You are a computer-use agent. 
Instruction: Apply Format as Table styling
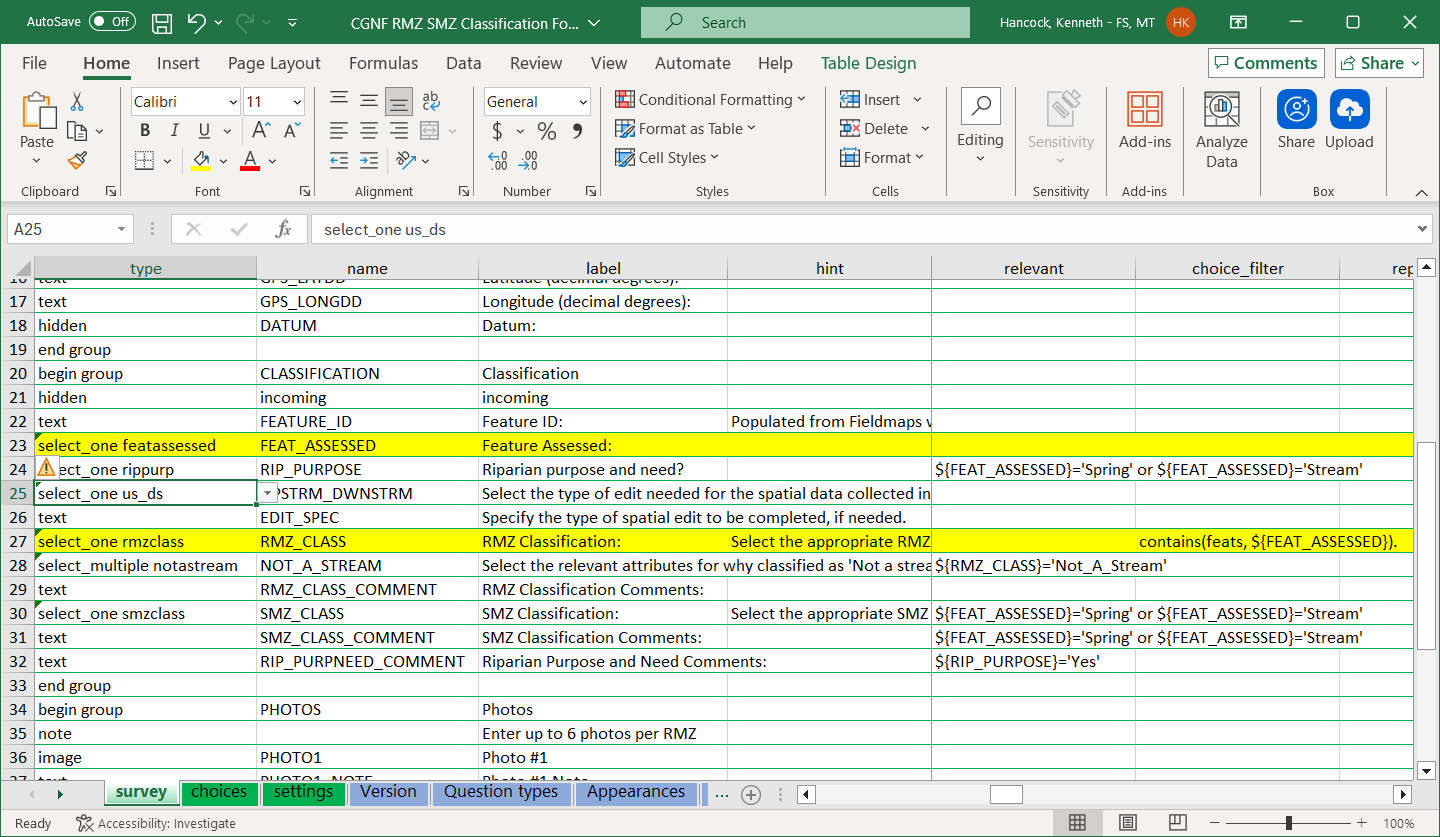(x=686, y=128)
